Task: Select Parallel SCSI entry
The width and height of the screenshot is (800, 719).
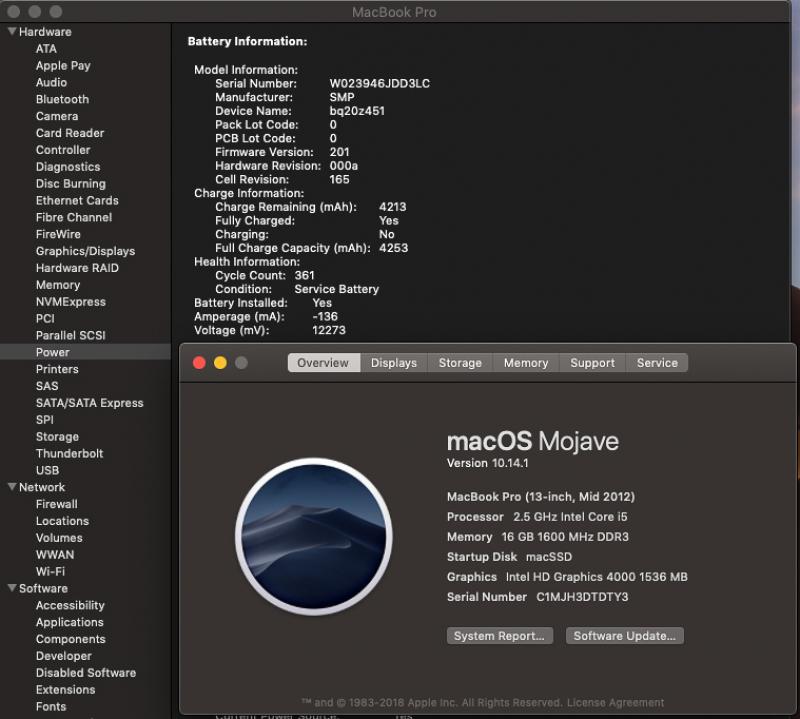Action: [x=70, y=335]
